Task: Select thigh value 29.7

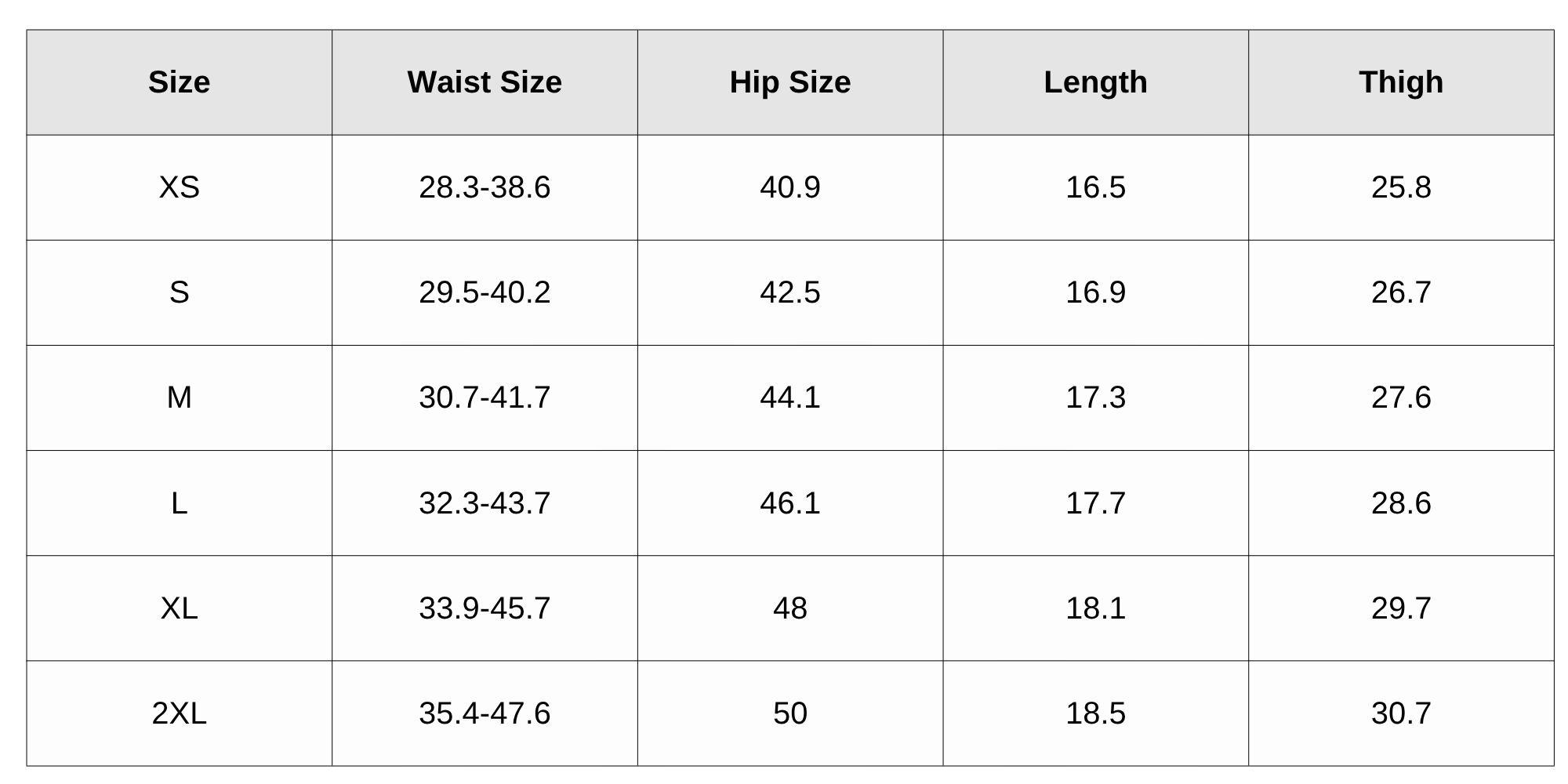Action: pyautogui.click(x=1401, y=608)
